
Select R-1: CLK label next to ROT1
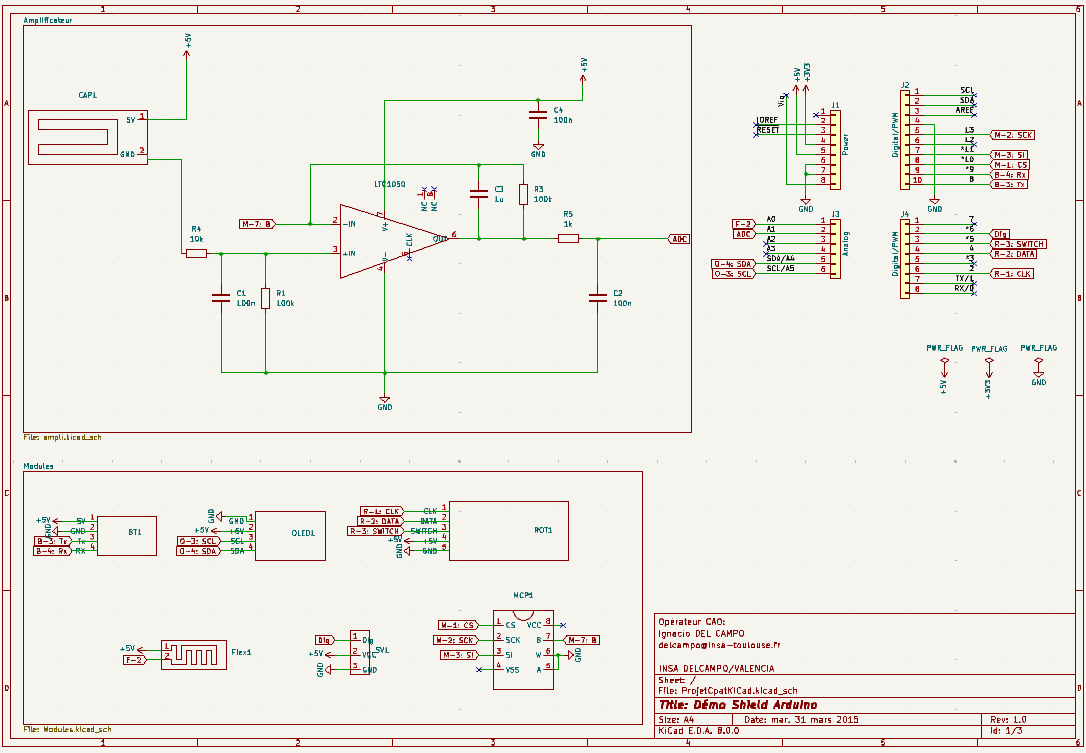[382, 511]
